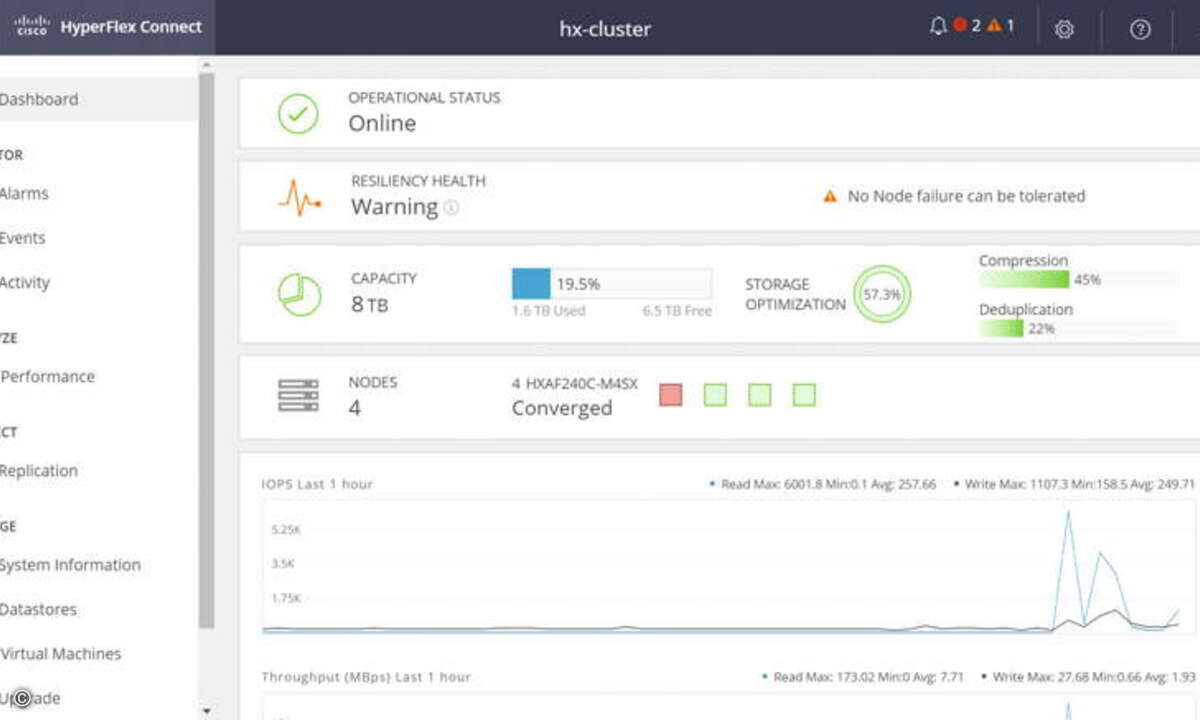Select the red failed node square
This screenshot has height=720, width=1200.
pyautogui.click(x=671, y=395)
